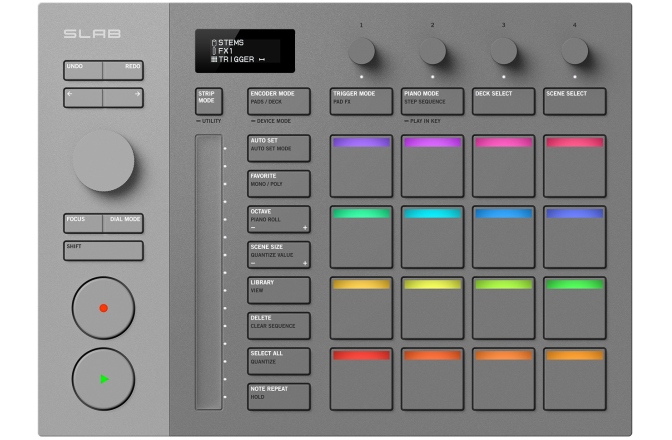
Task: Toggle the Note Repeat Hold button
Action: (279, 397)
